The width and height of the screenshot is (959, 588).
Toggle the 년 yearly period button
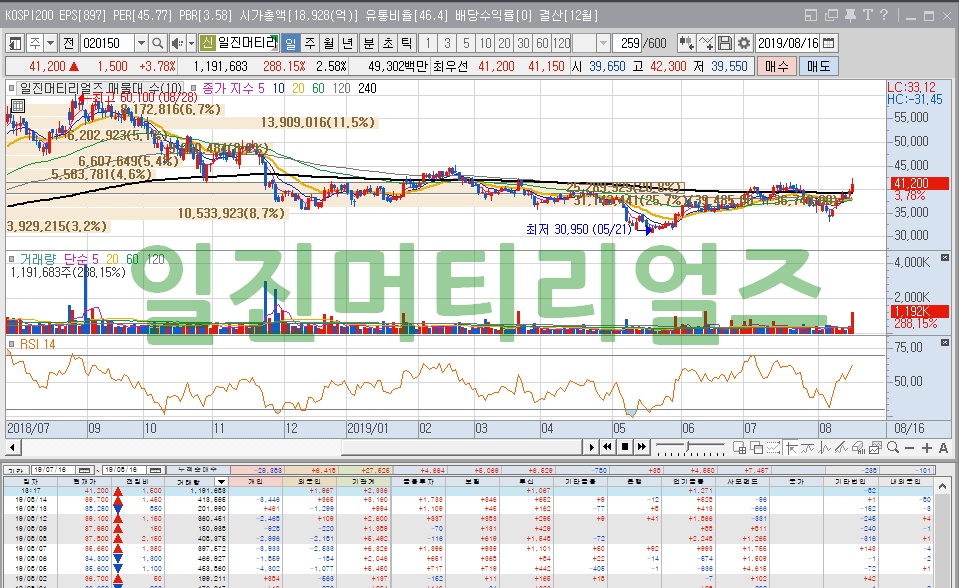point(347,43)
